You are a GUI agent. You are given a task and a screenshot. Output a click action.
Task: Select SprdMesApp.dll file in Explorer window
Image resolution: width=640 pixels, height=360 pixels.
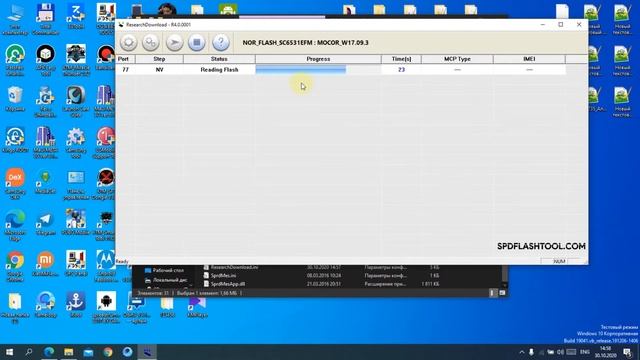[228, 284]
